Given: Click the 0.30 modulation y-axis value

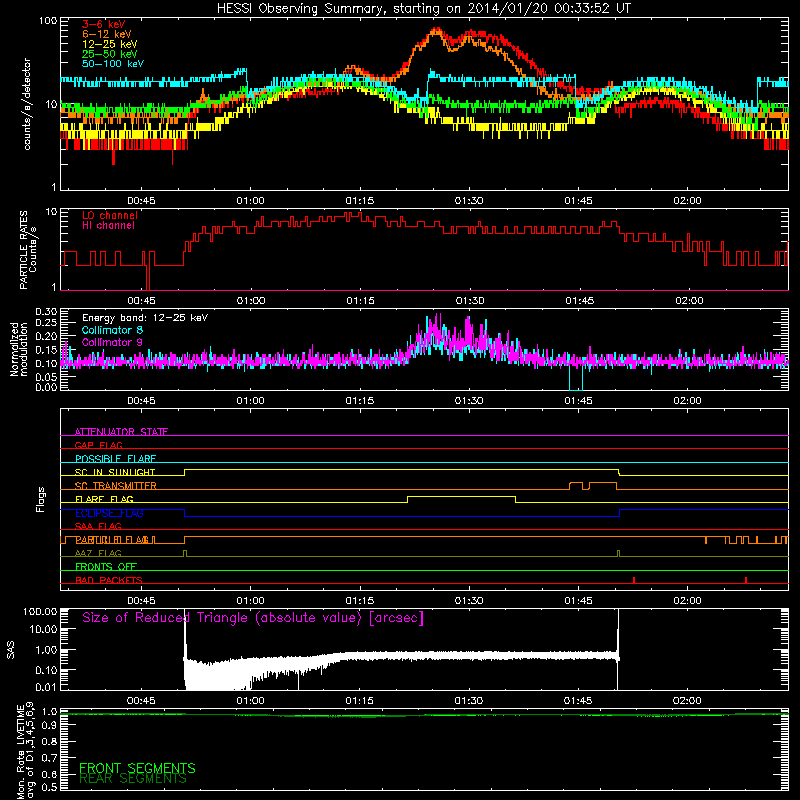Looking at the screenshot, I should click(46, 311).
